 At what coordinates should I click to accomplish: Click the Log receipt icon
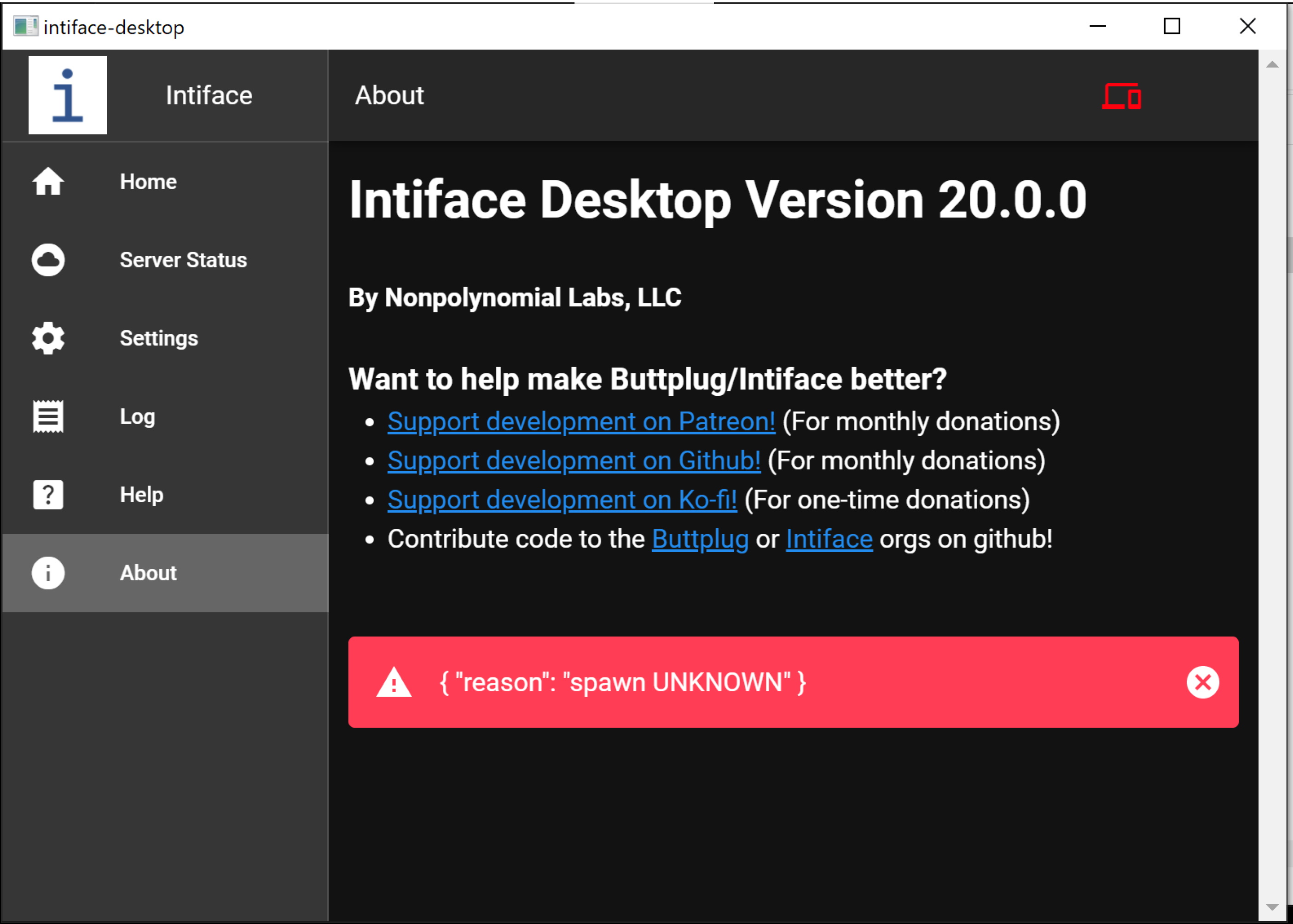[x=48, y=416]
